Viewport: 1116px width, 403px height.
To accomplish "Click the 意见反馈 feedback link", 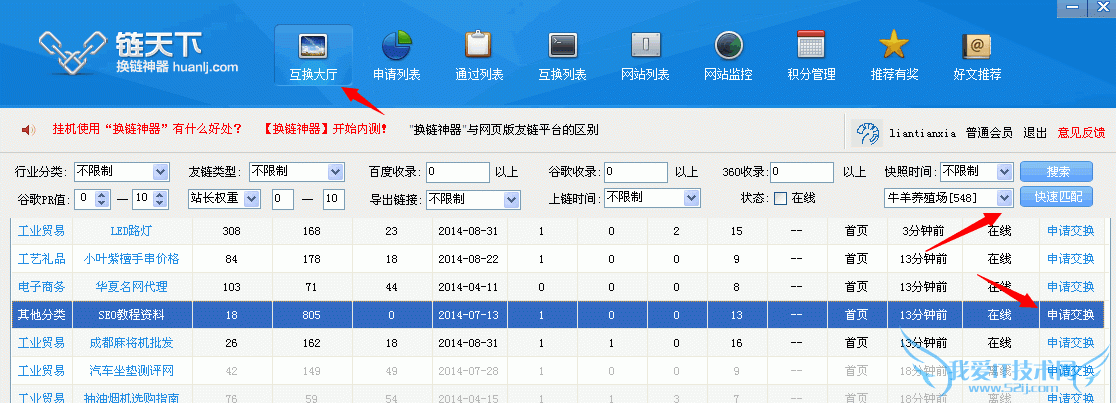I will coord(1081,132).
